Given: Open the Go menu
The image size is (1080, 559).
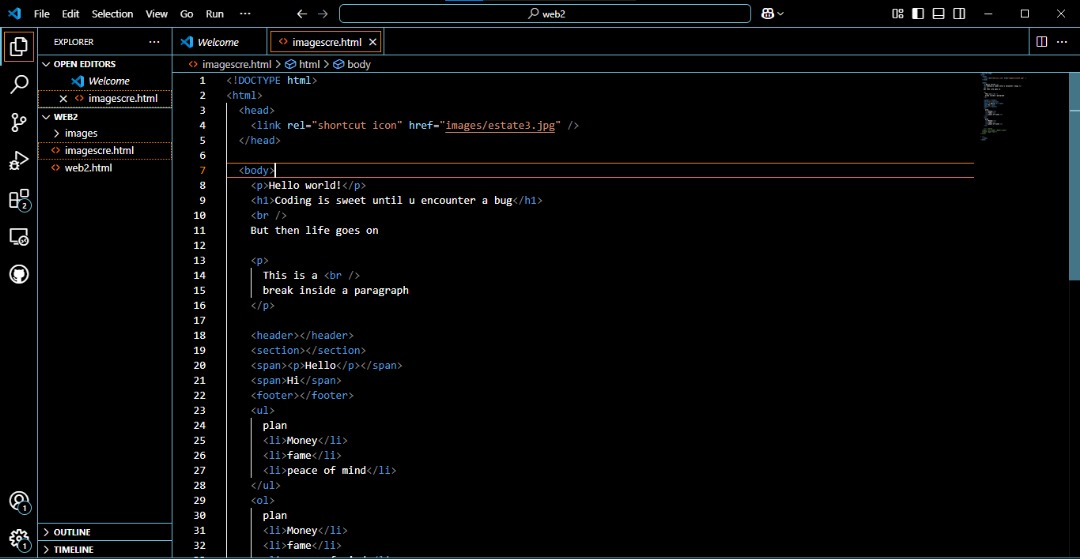Looking at the screenshot, I should (x=186, y=14).
